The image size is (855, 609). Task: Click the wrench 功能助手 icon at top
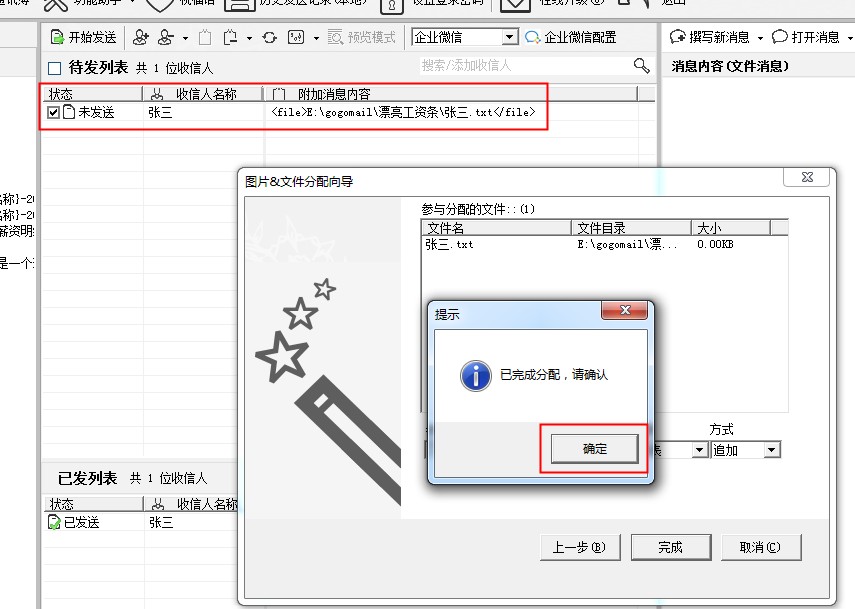55,4
